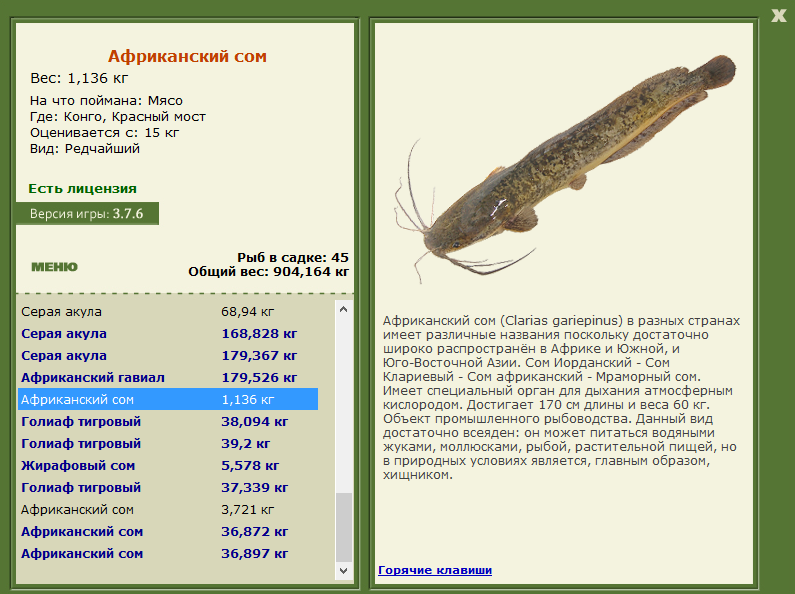Click the Рыб в садке: 45 counter

(293, 257)
